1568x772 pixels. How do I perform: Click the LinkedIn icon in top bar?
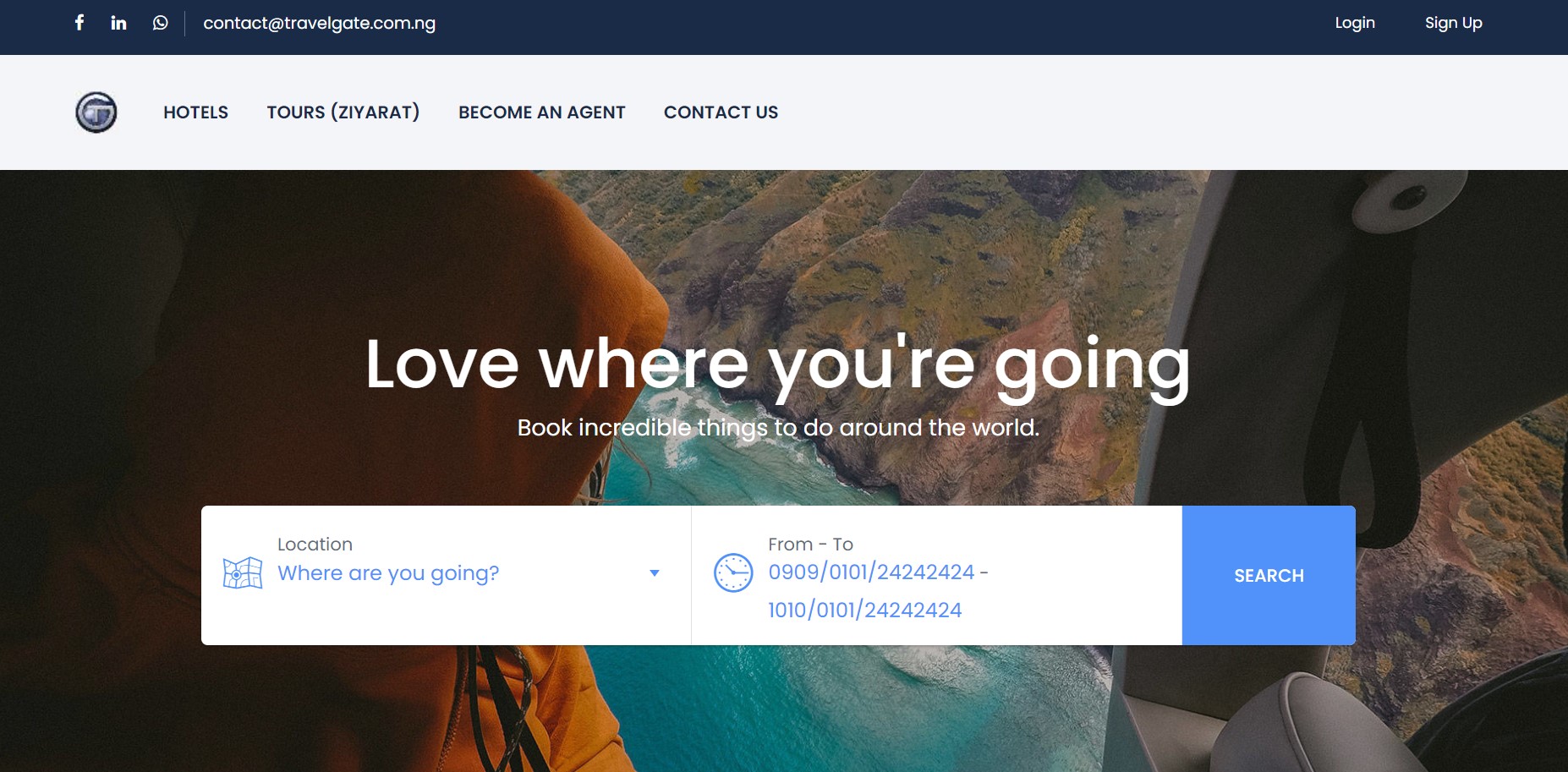pyautogui.click(x=118, y=23)
